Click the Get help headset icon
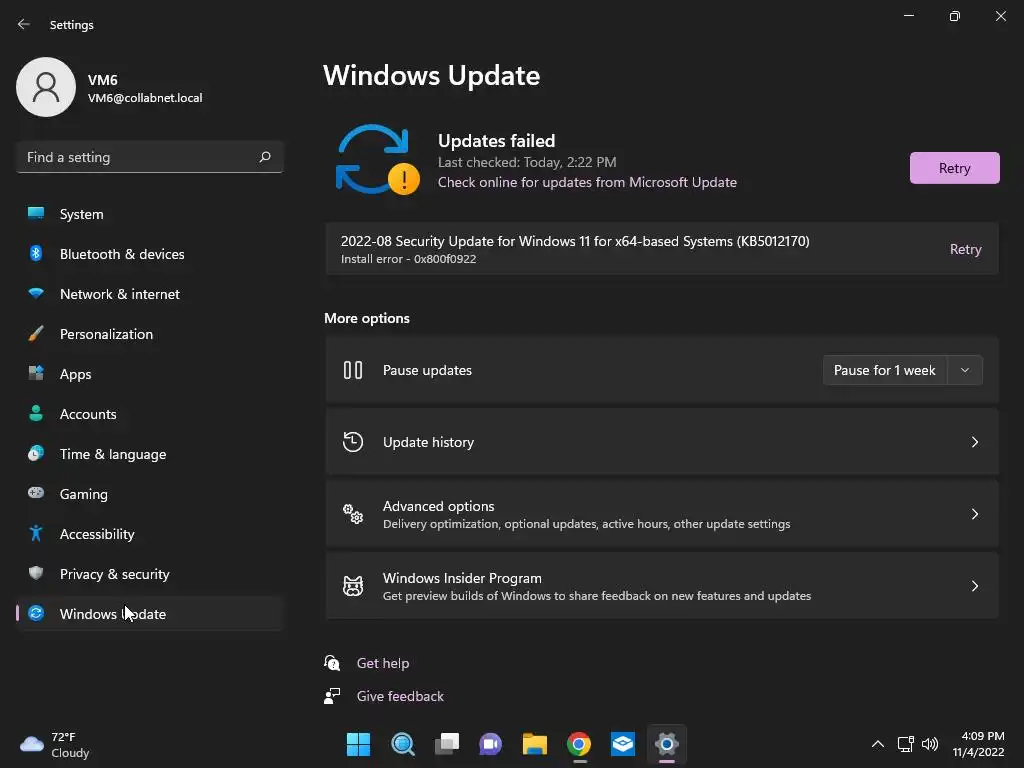 (x=332, y=663)
